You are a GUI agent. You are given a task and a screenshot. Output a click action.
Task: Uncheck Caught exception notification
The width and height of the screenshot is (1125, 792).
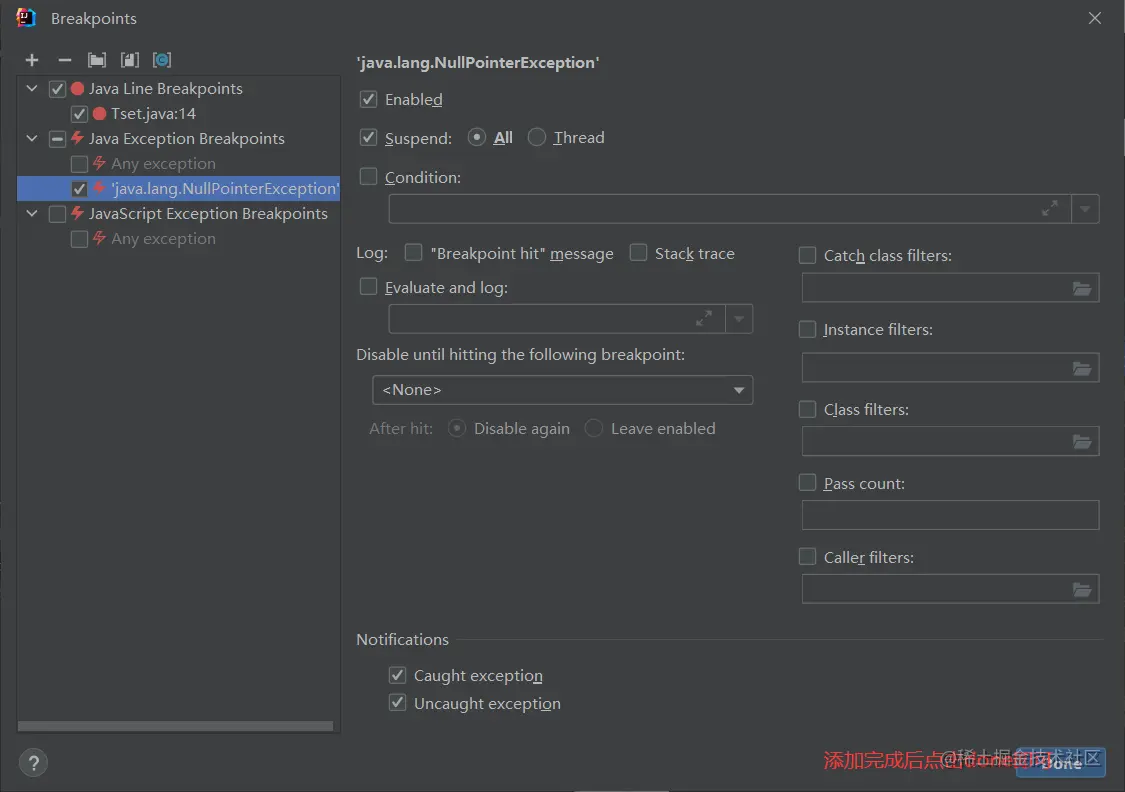click(397, 675)
